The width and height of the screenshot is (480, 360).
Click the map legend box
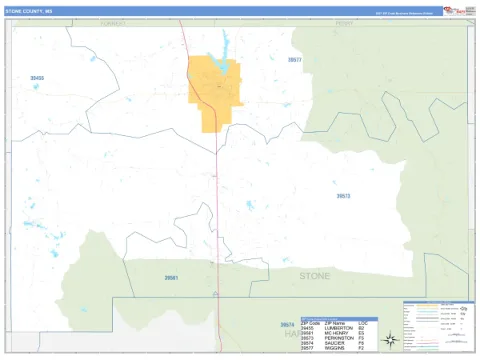point(439,326)
